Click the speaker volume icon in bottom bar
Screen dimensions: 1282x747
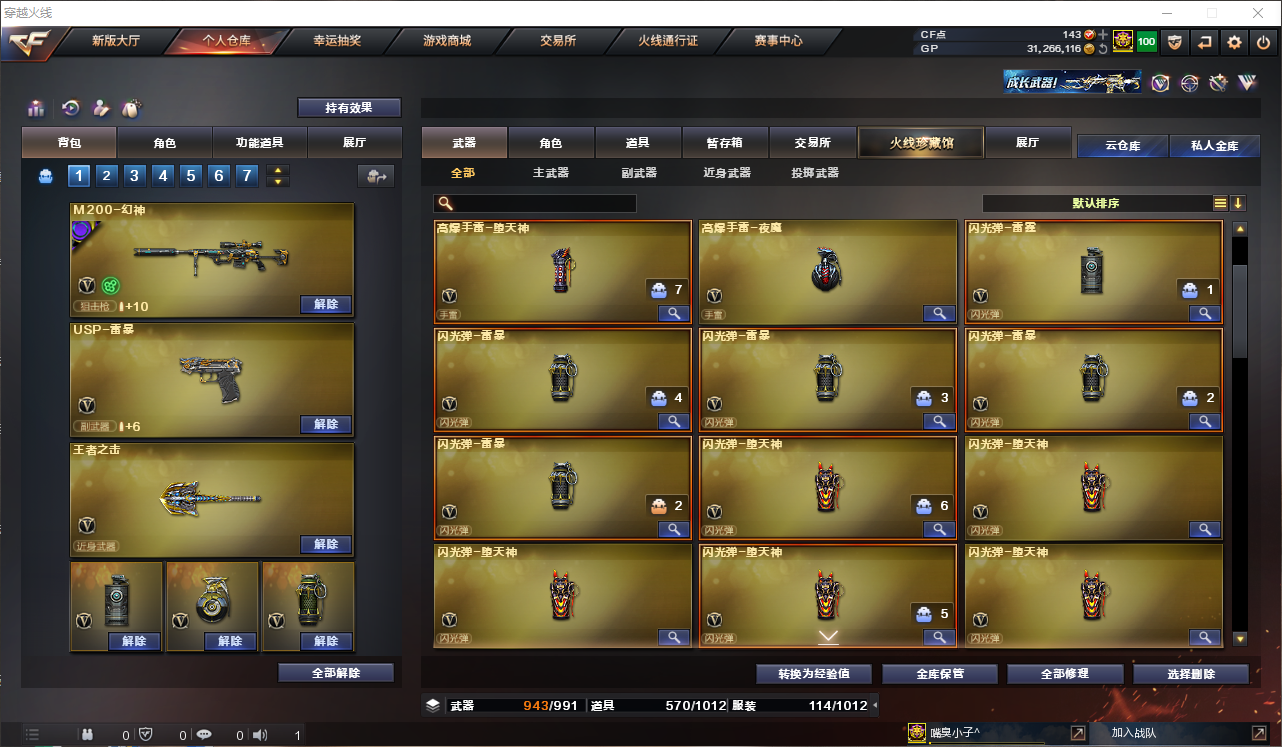(260, 735)
